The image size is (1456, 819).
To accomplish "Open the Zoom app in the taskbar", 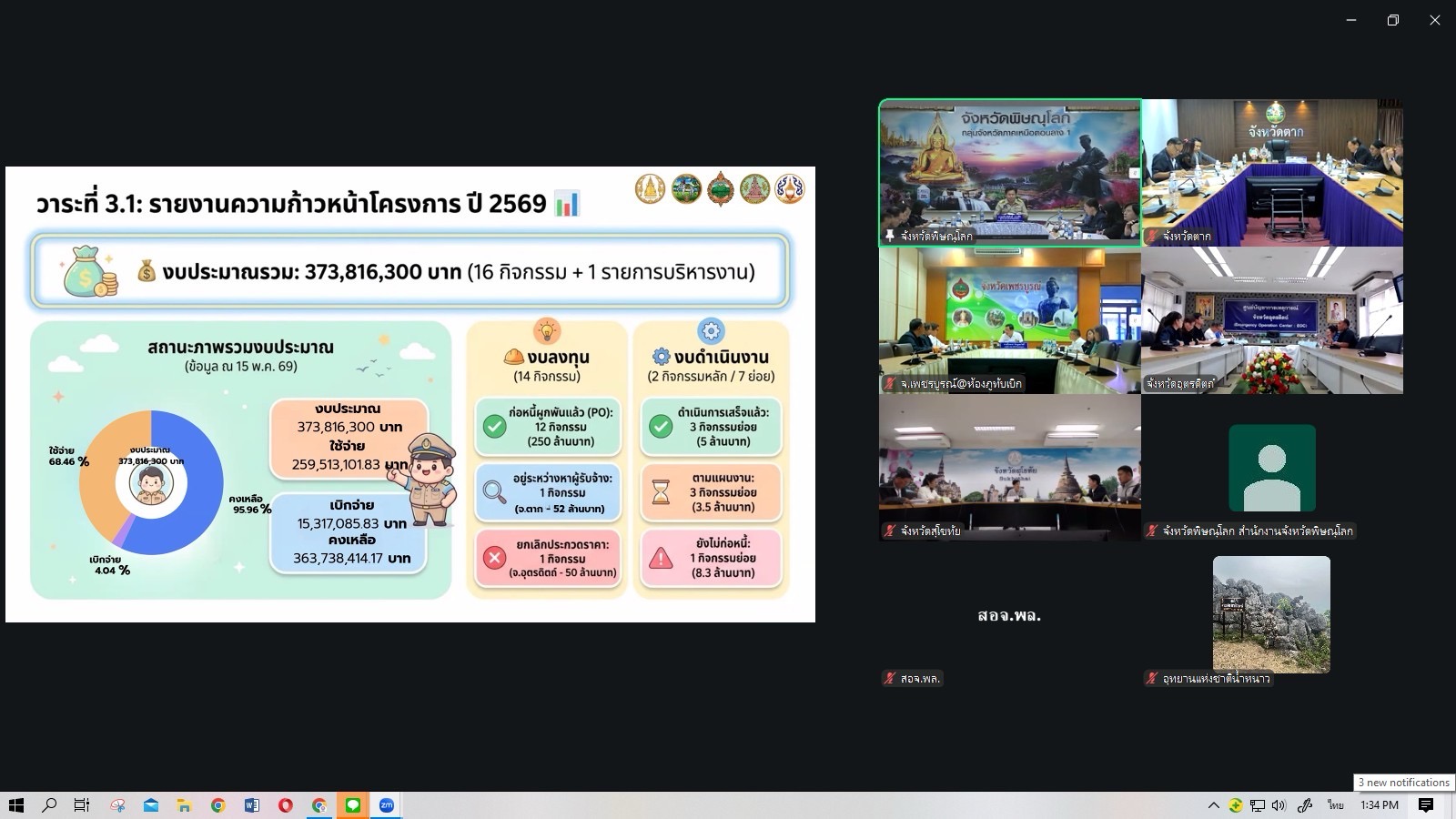I will pyautogui.click(x=387, y=805).
